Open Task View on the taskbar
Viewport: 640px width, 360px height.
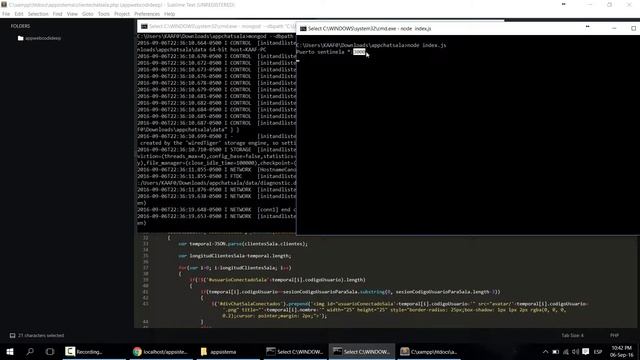50,351
